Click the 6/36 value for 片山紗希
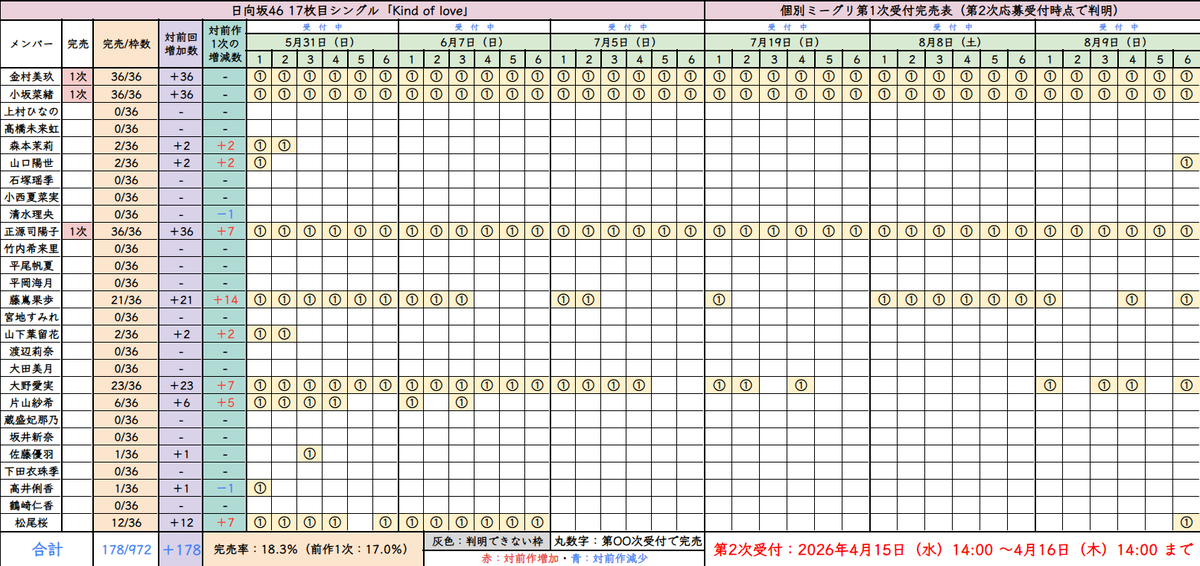 [x=125, y=401]
